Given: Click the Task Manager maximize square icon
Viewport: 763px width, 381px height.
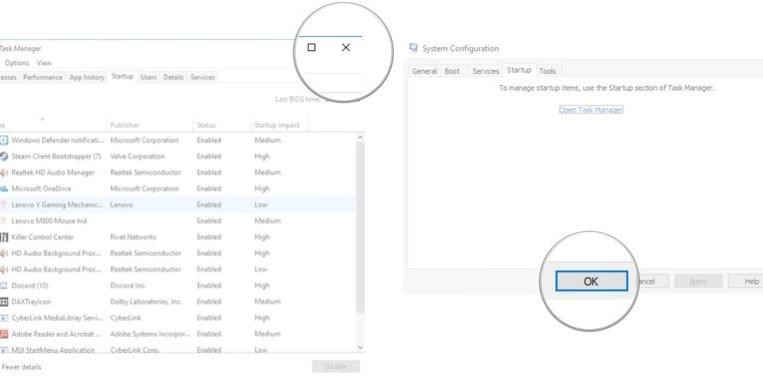Looking at the screenshot, I should (311, 47).
